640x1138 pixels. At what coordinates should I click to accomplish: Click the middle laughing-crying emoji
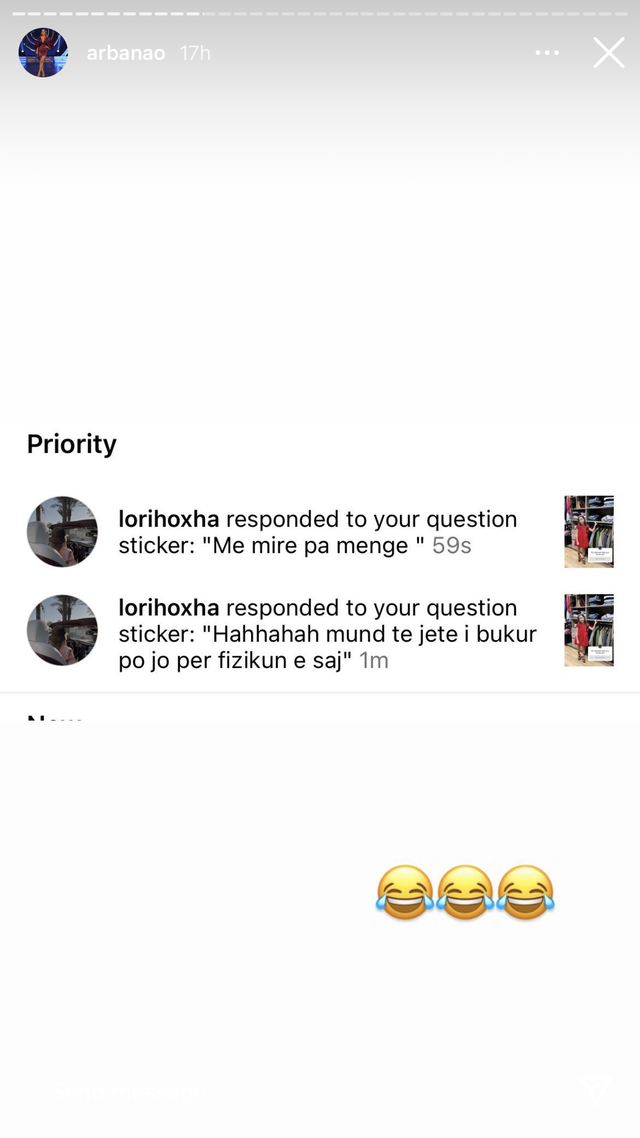465,892
